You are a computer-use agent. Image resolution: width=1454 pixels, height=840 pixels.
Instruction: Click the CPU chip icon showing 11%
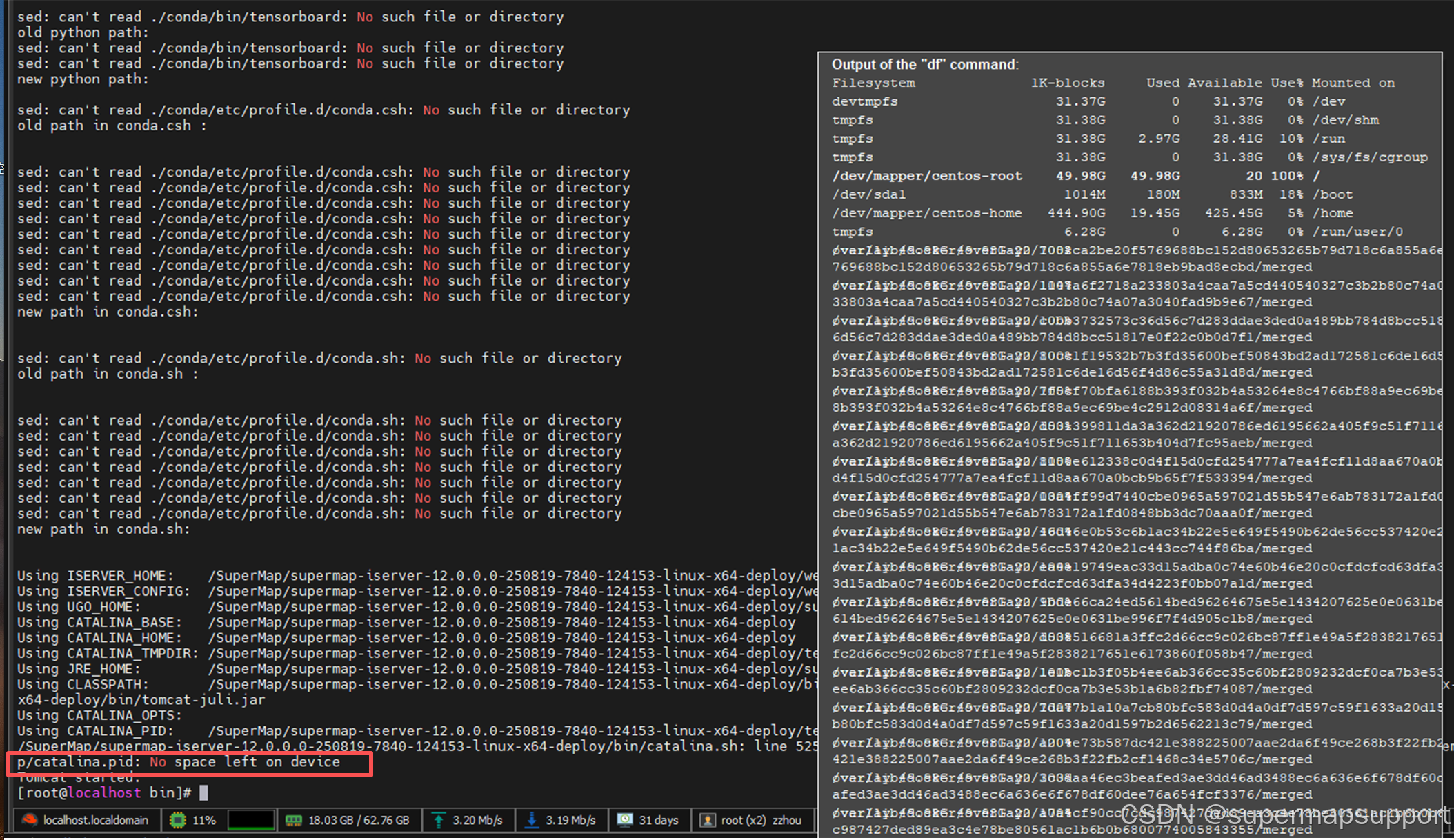coord(178,820)
